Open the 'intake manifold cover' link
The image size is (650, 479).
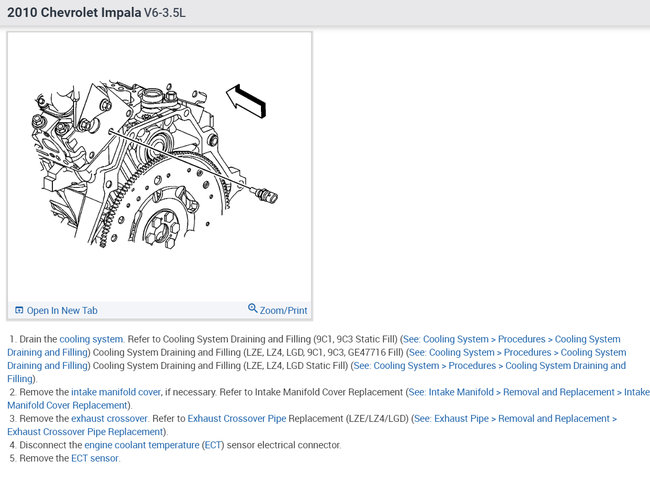116,392
